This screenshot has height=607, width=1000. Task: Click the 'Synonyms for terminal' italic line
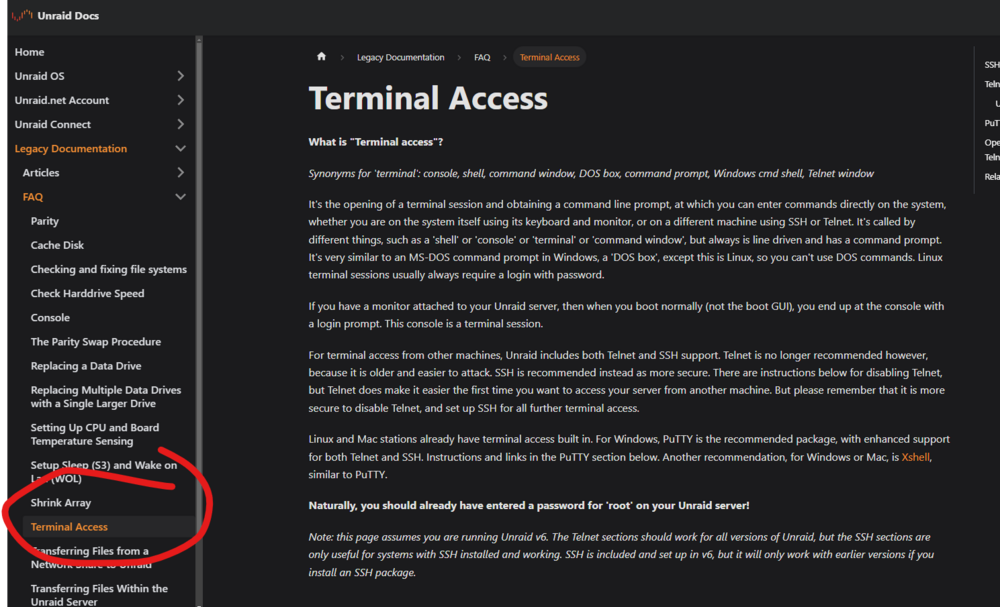[x=591, y=173]
